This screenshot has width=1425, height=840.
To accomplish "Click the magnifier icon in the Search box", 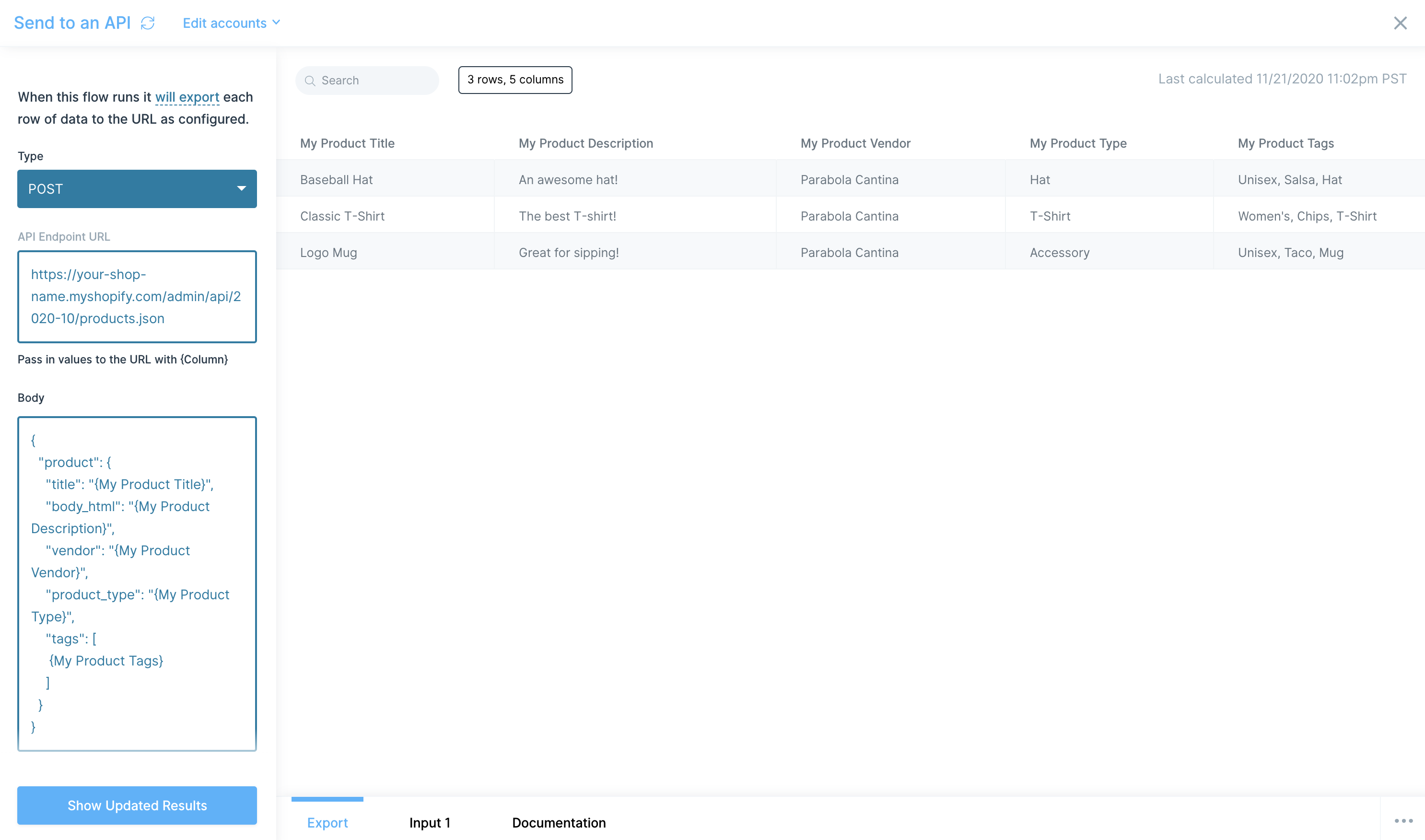I will [x=310, y=81].
